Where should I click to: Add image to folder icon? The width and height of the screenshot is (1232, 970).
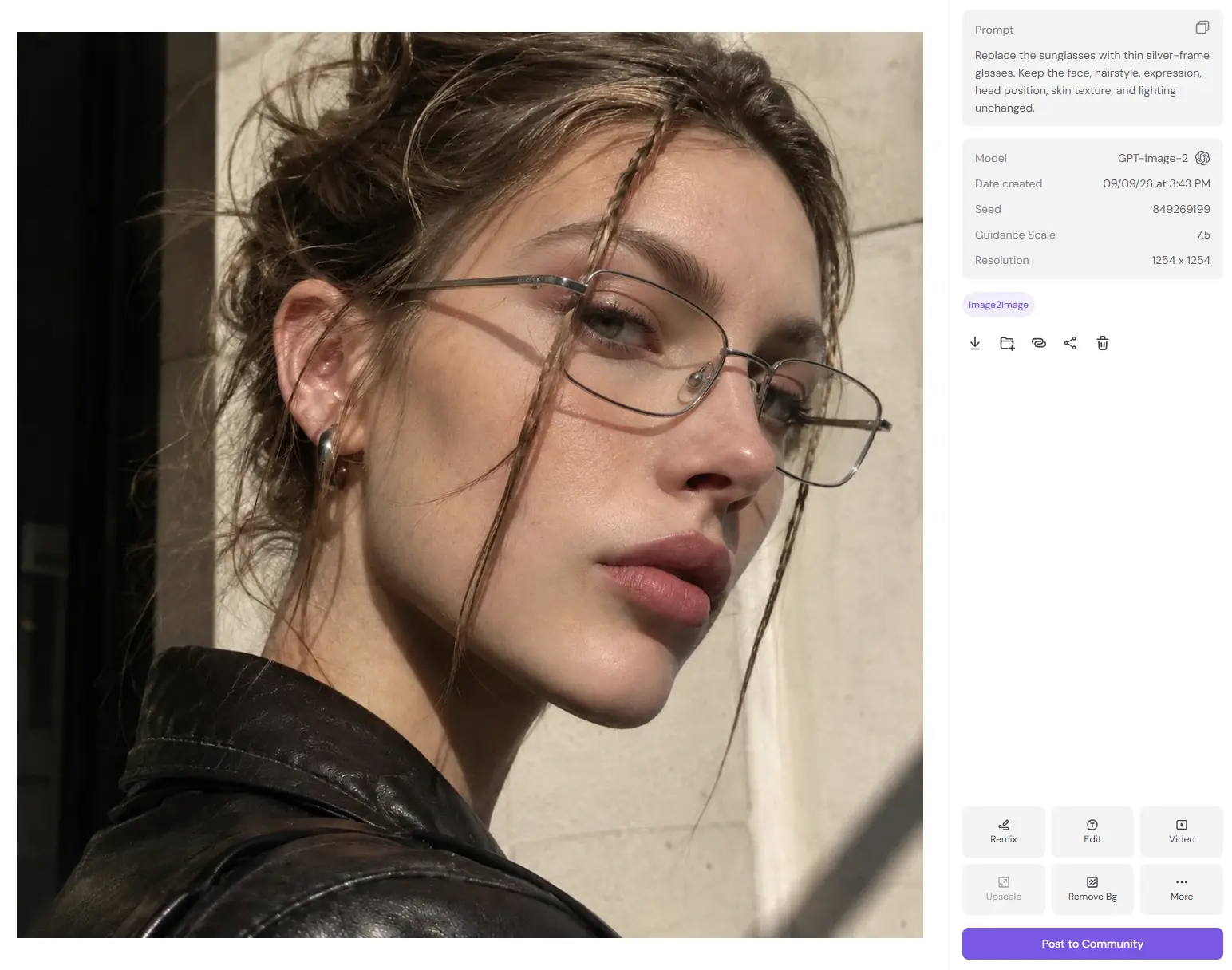click(x=1007, y=343)
